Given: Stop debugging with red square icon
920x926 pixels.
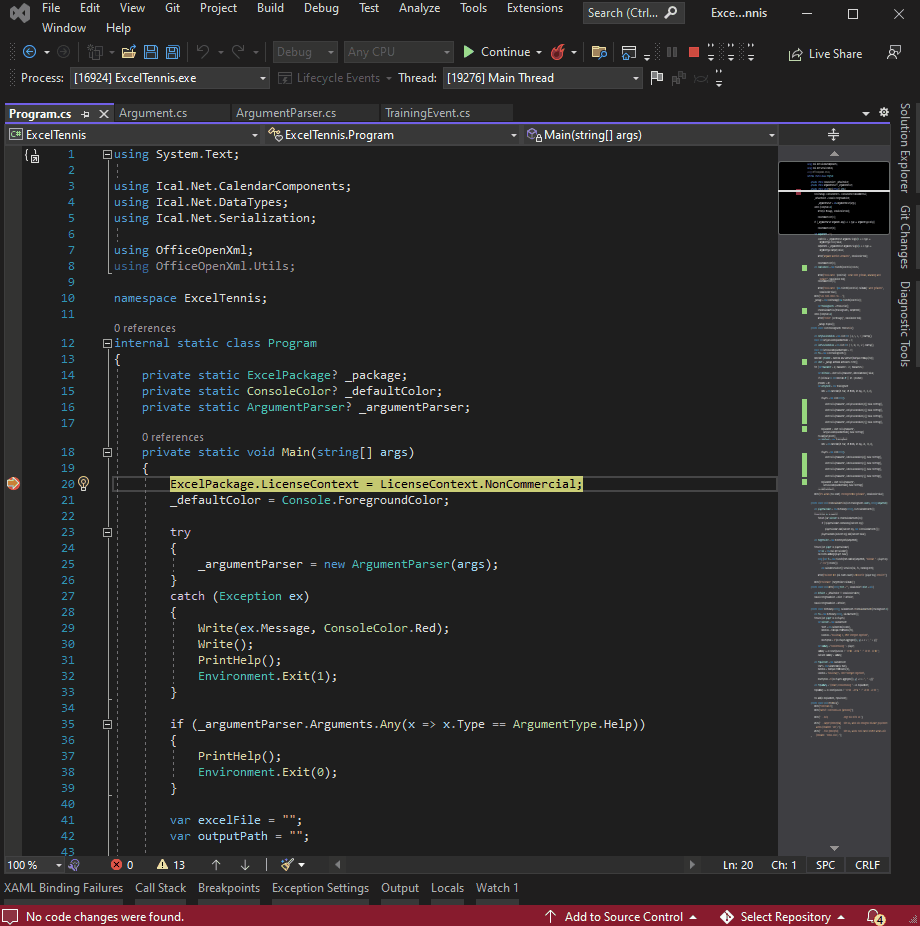Looking at the screenshot, I should [x=694, y=51].
